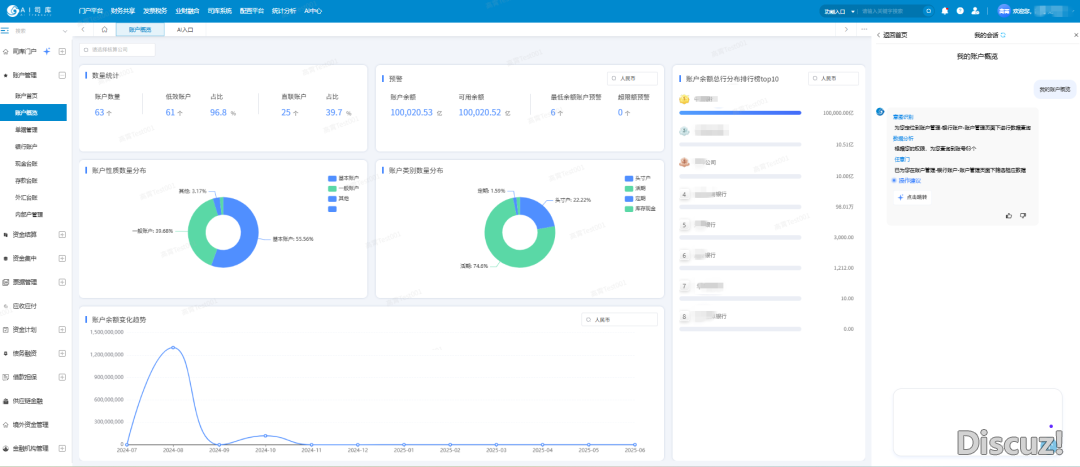Open the AI中心 top menu
The image size is (1080, 467).
(313, 11)
